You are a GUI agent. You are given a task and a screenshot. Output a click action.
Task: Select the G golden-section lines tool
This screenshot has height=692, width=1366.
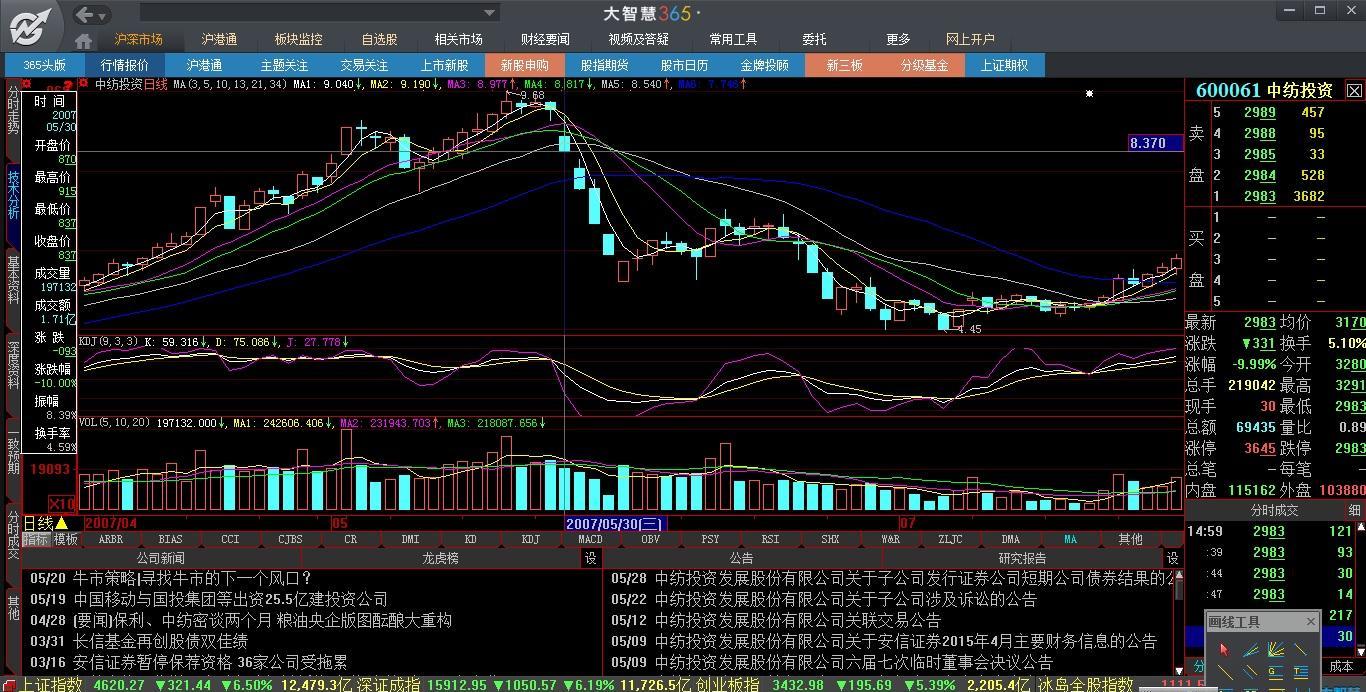coord(1276,672)
